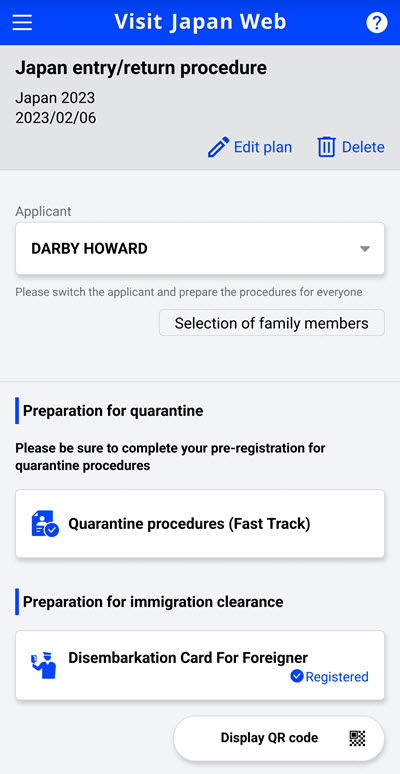Select Edit plan link

click(250, 147)
